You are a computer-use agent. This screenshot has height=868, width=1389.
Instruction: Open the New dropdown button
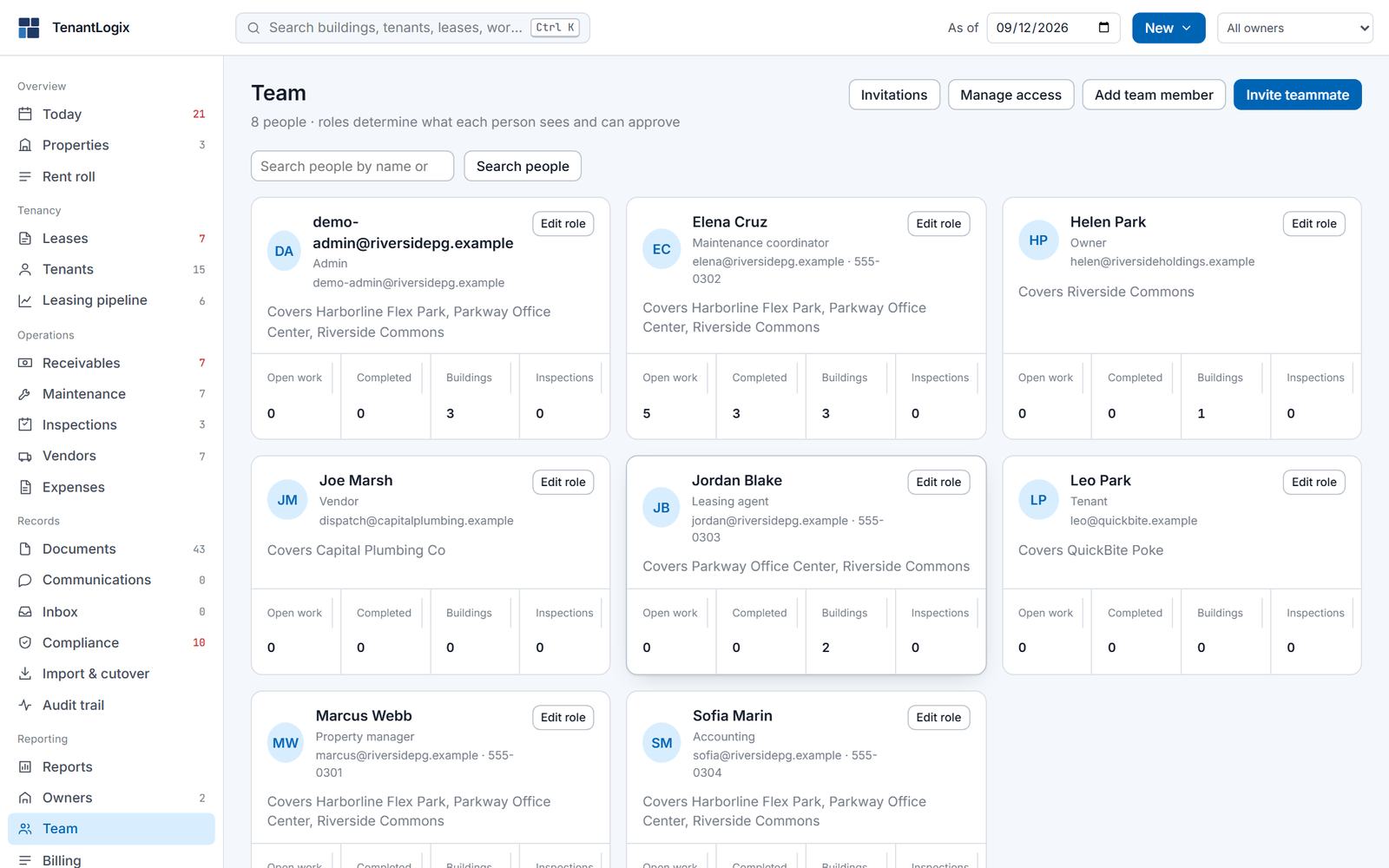click(x=1168, y=28)
